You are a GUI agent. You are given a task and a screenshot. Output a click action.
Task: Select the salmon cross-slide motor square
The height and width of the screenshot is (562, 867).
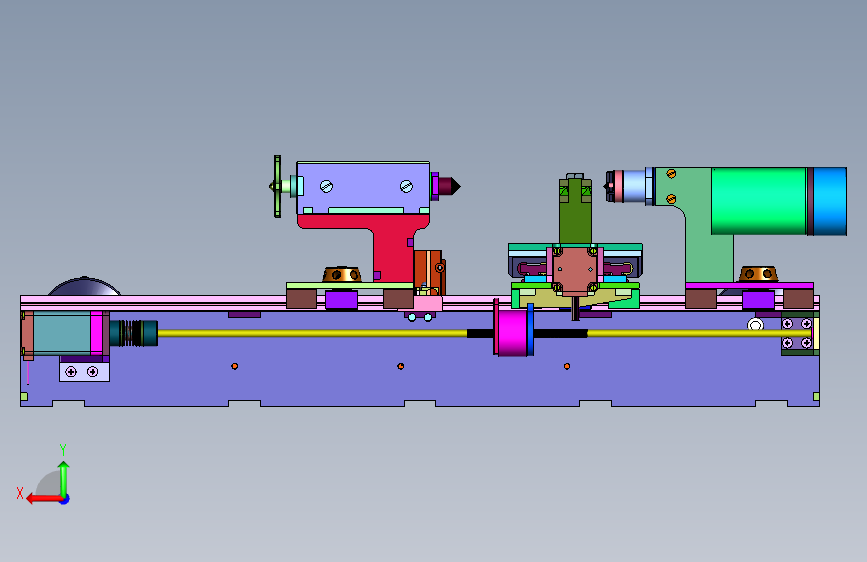click(x=575, y=269)
